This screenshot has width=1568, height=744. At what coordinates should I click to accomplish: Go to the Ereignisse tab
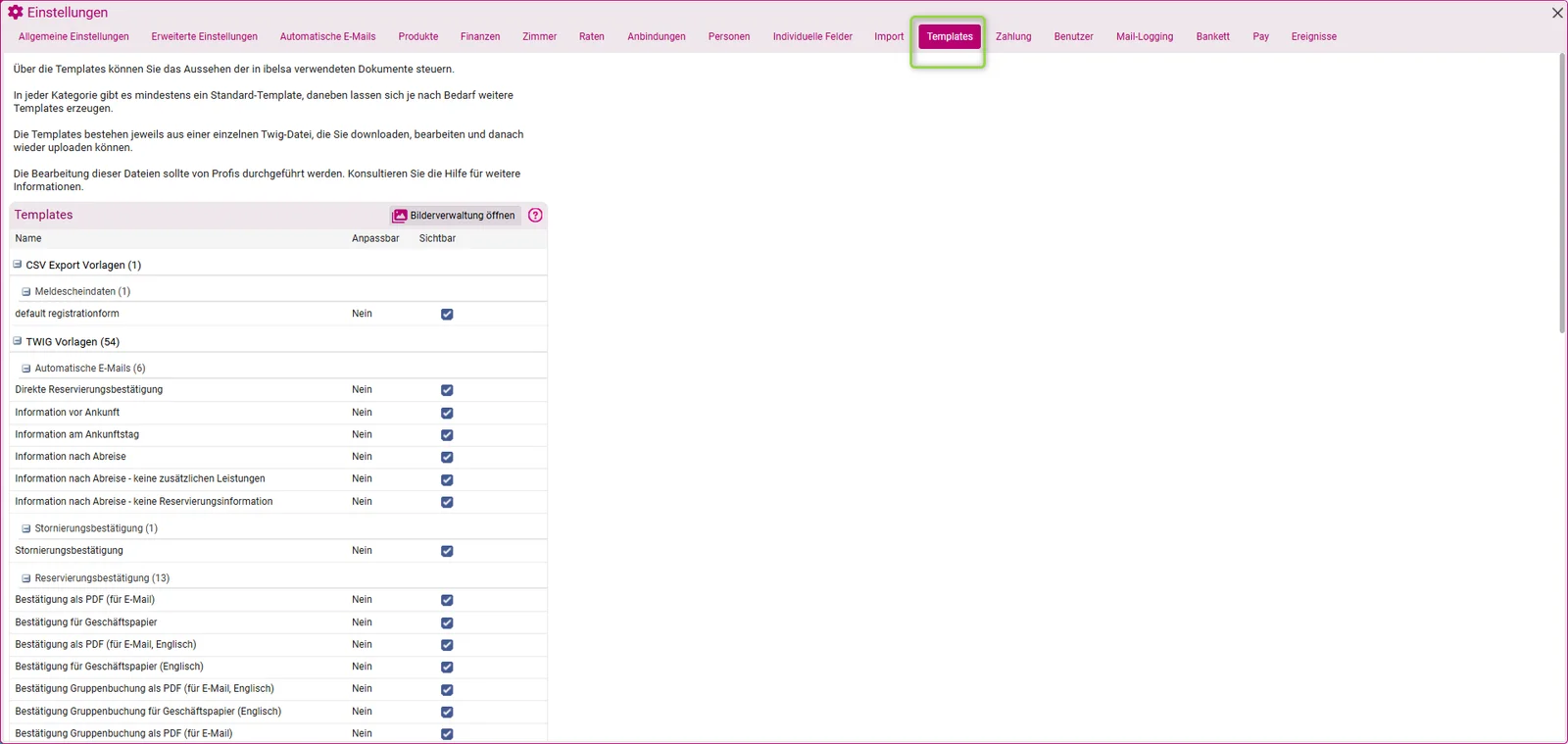(x=1314, y=37)
